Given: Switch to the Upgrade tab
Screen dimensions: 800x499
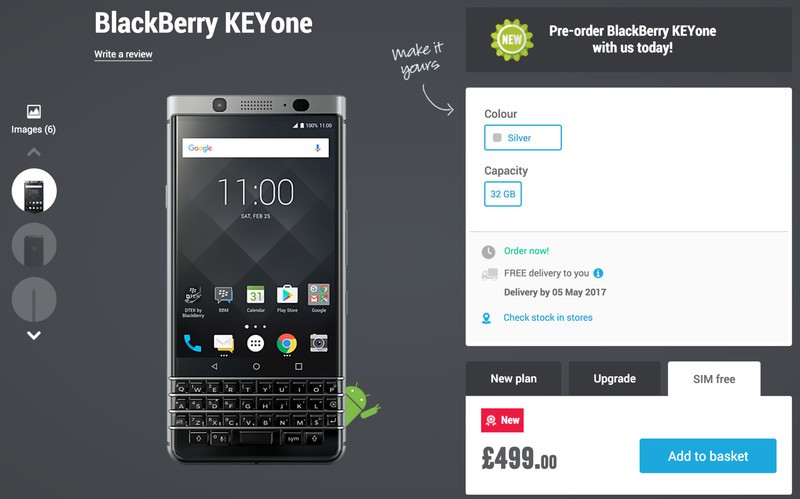Looking at the screenshot, I should pyautogui.click(x=614, y=379).
